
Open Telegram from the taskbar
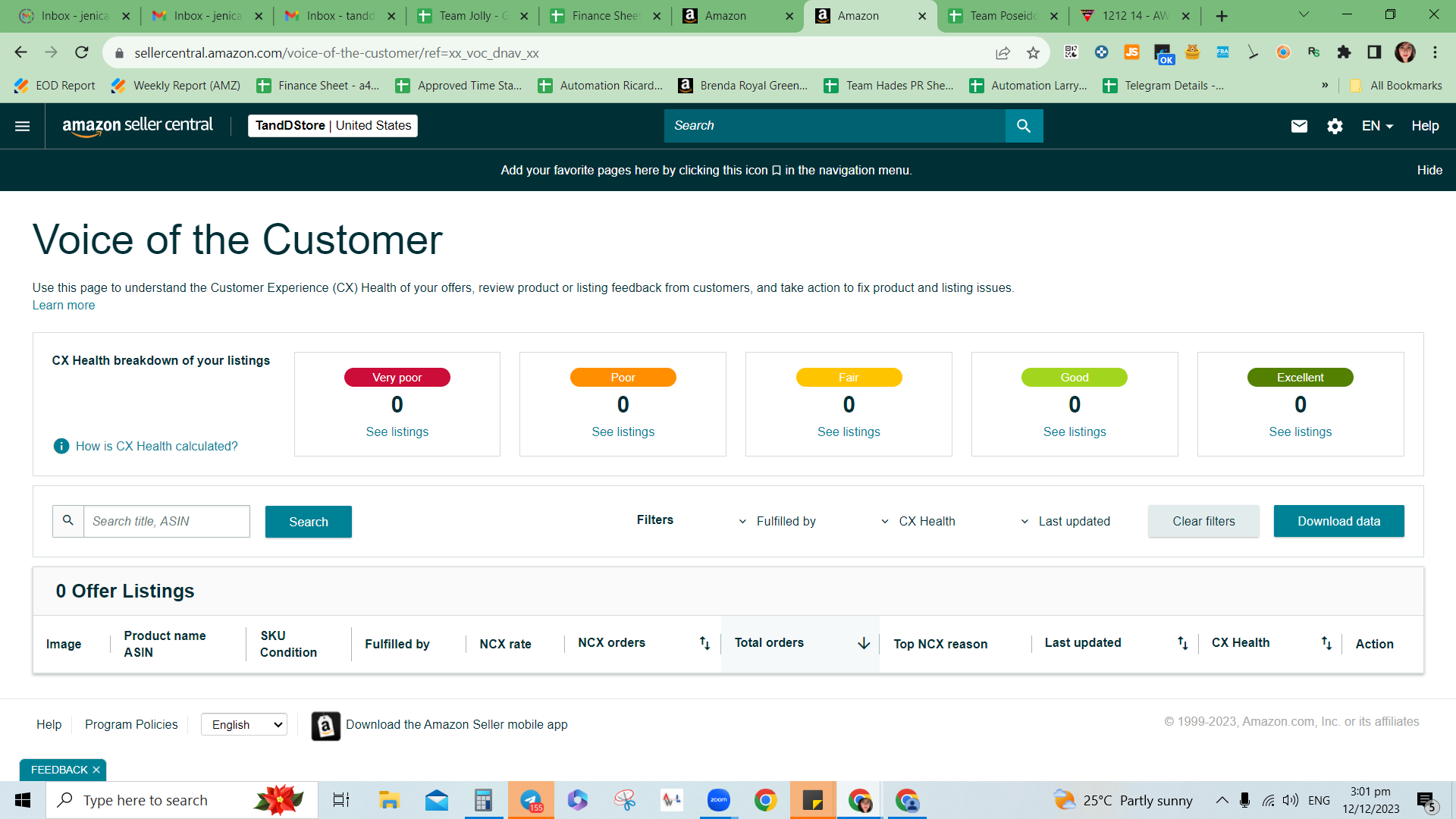(x=531, y=800)
